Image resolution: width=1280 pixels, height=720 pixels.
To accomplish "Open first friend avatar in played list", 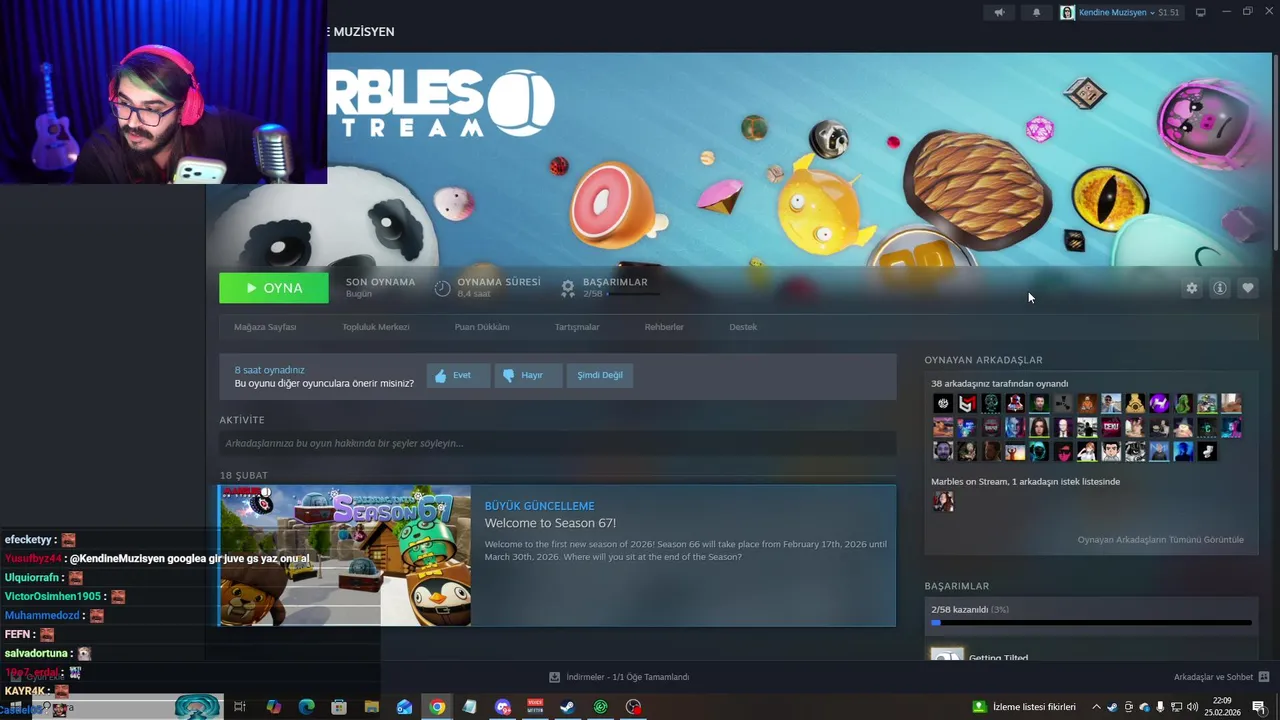I will 943,403.
